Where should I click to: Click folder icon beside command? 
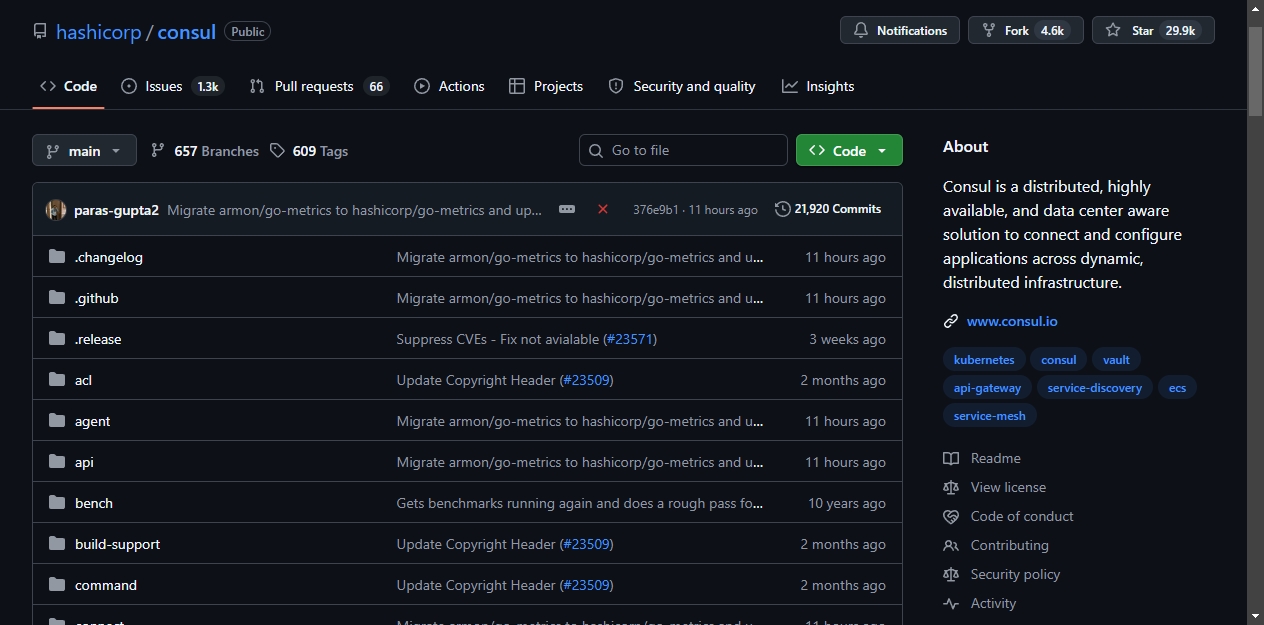[57, 585]
